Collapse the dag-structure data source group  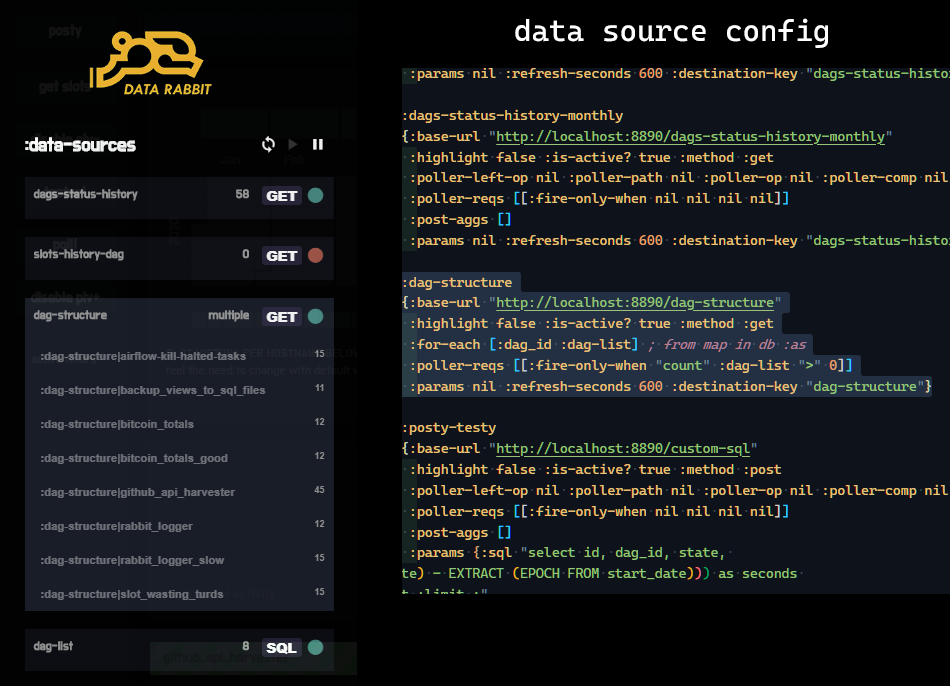tap(179, 316)
